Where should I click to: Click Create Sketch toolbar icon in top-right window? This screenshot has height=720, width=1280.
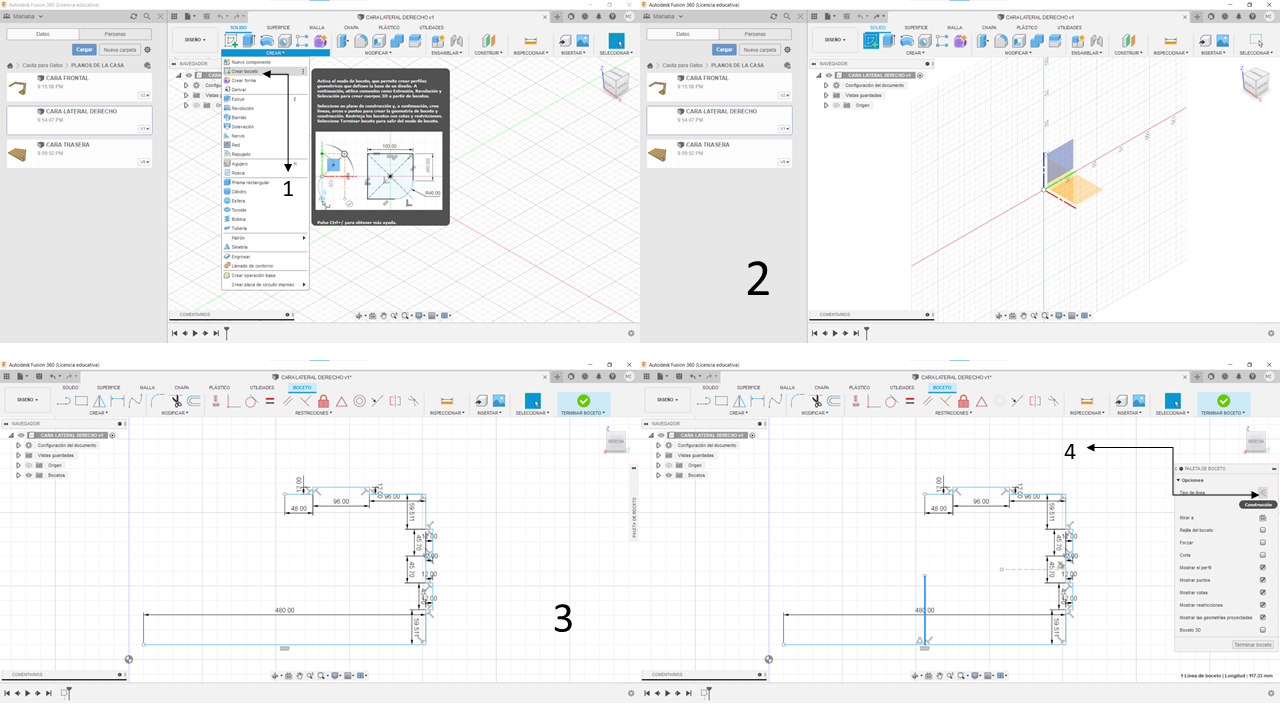pyautogui.click(x=872, y=40)
